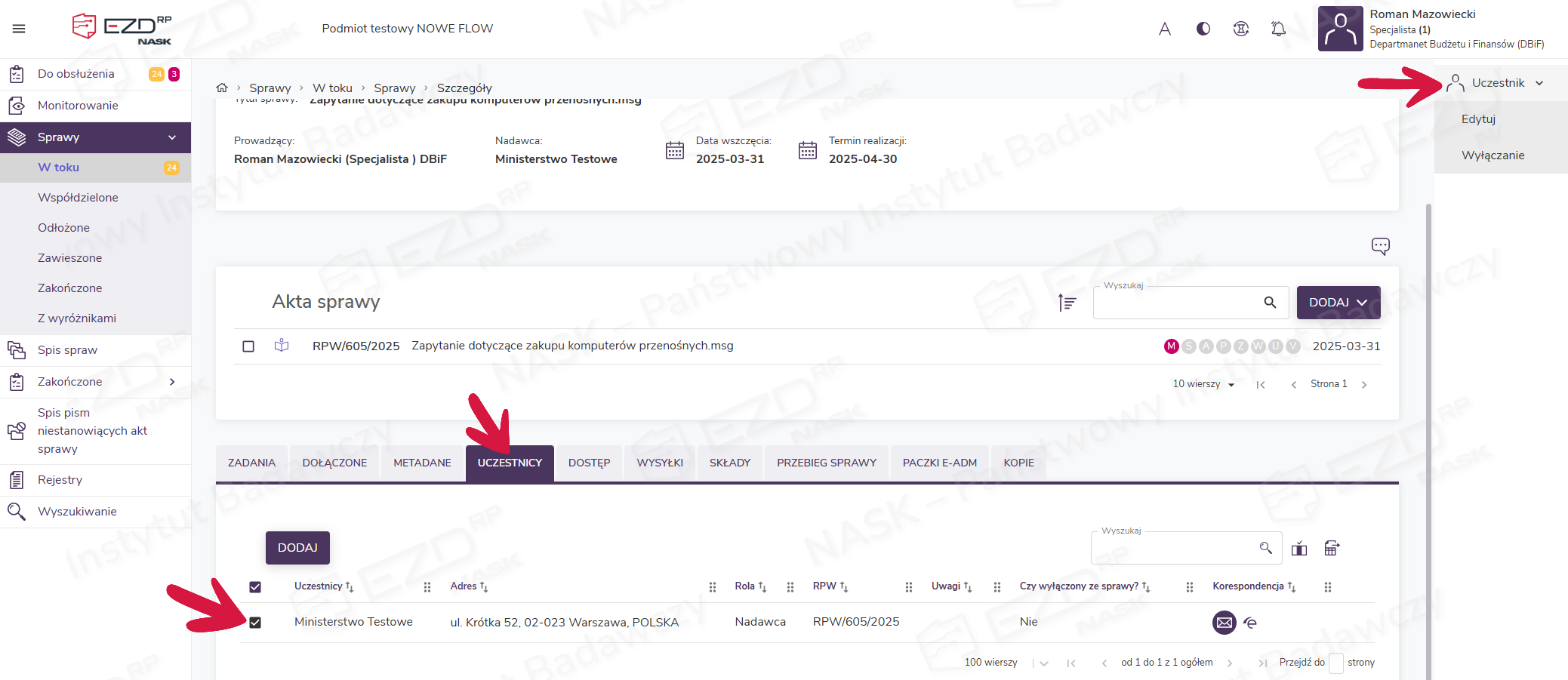Click the hamburger menu icon
The image size is (1568, 680).
(x=19, y=29)
